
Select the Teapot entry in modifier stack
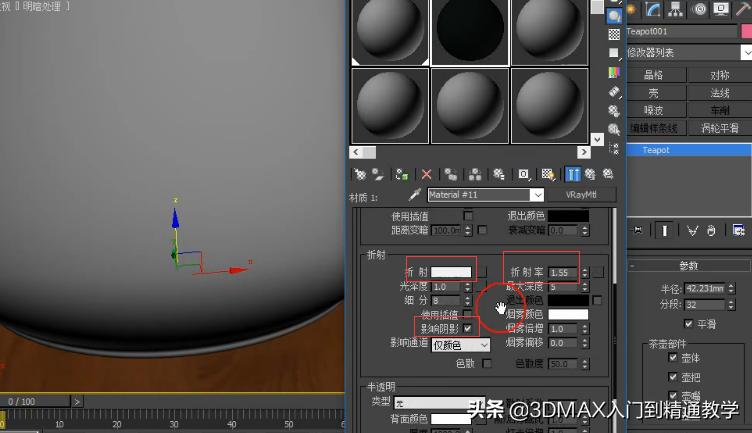click(689, 150)
